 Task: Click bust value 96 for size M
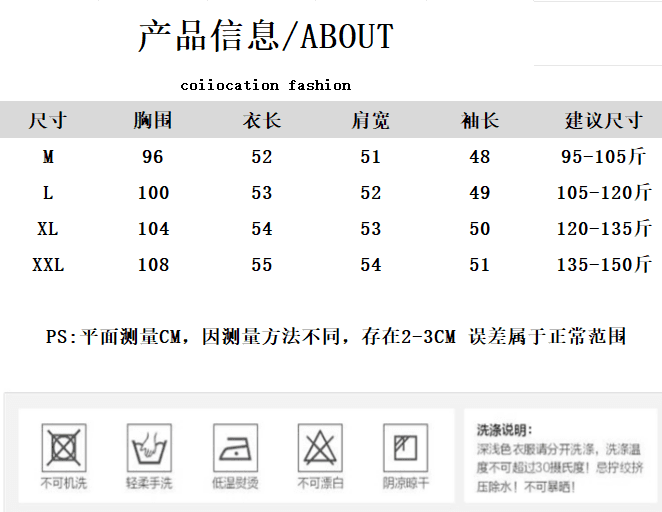152,157
